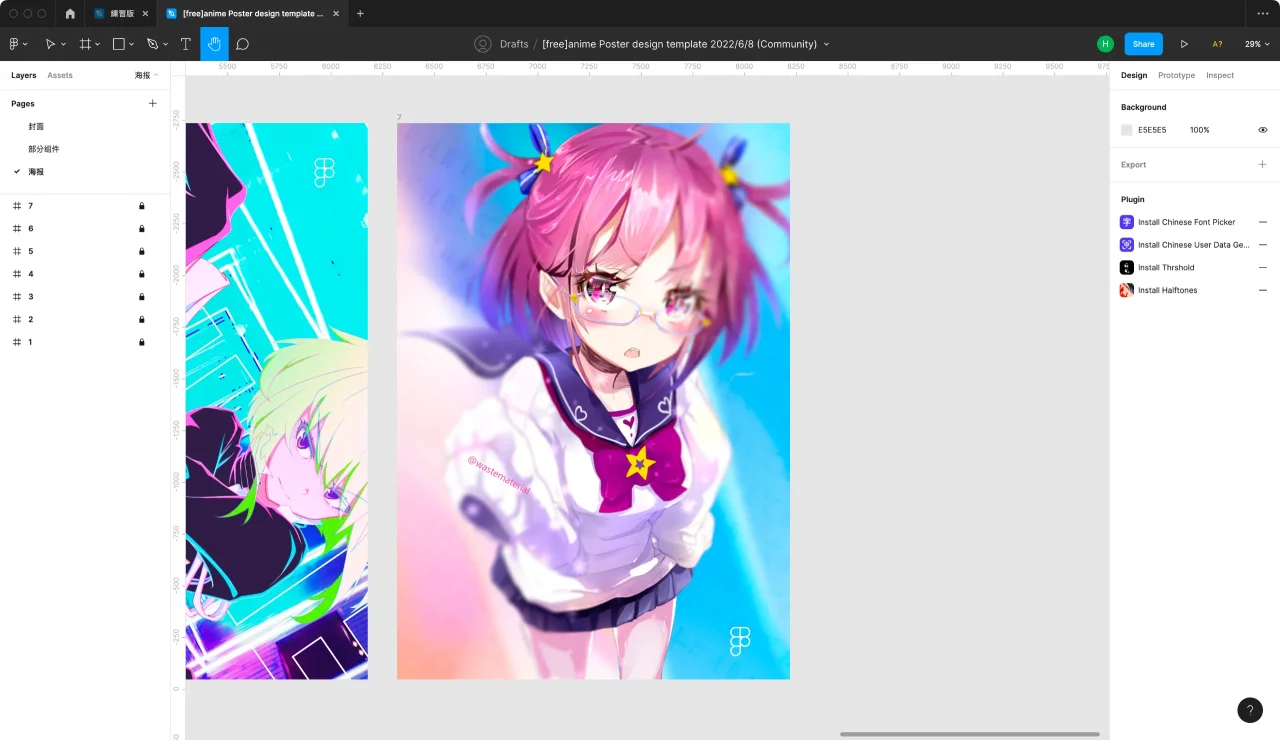Unlock frame 2 layer
1280x740 pixels.
pos(142,319)
